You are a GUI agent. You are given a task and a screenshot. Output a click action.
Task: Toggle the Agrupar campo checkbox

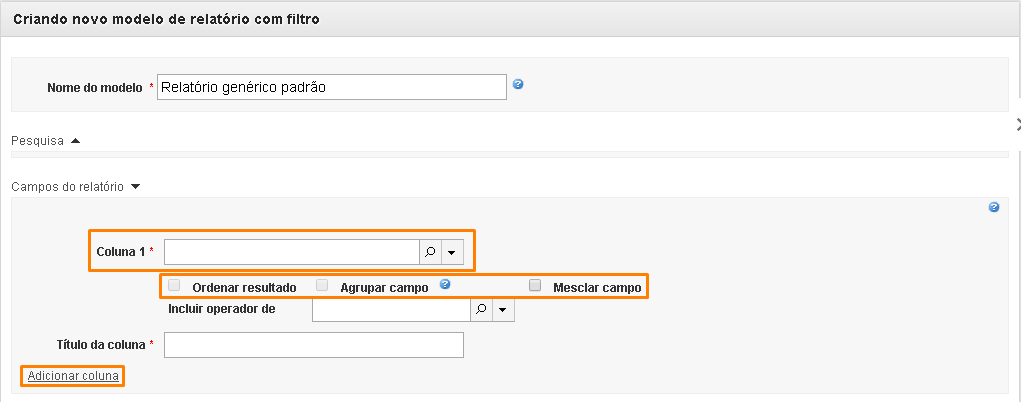(322, 286)
